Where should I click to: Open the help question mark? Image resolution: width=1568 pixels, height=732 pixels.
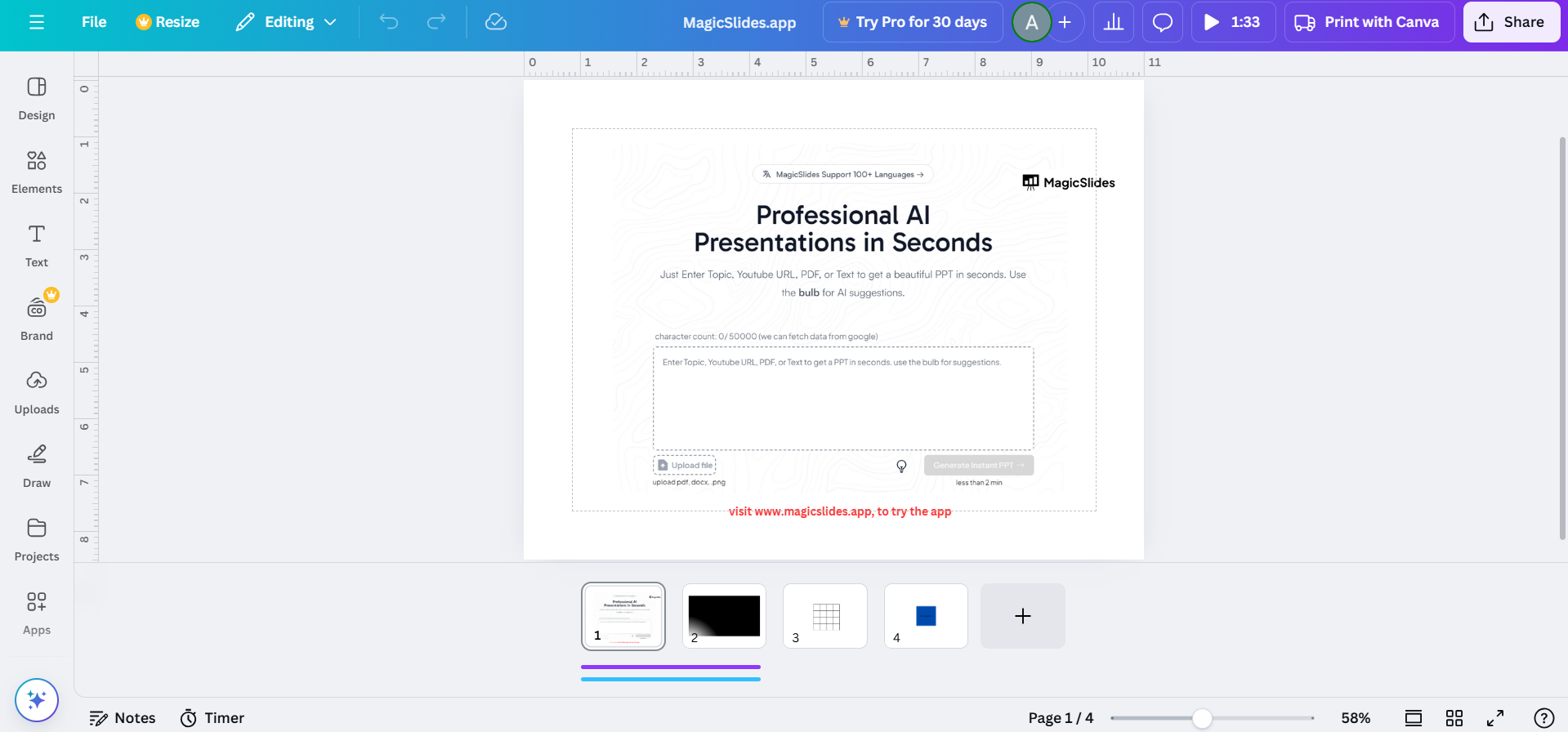[x=1544, y=718]
